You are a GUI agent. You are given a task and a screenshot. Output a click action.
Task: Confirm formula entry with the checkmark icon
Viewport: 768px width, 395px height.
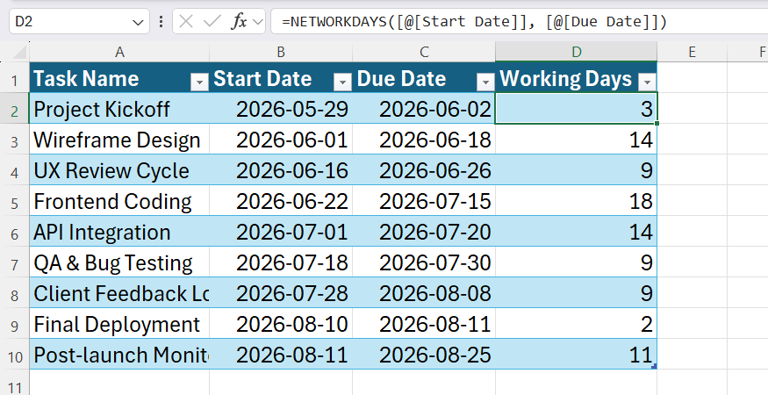[x=212, y=22]
